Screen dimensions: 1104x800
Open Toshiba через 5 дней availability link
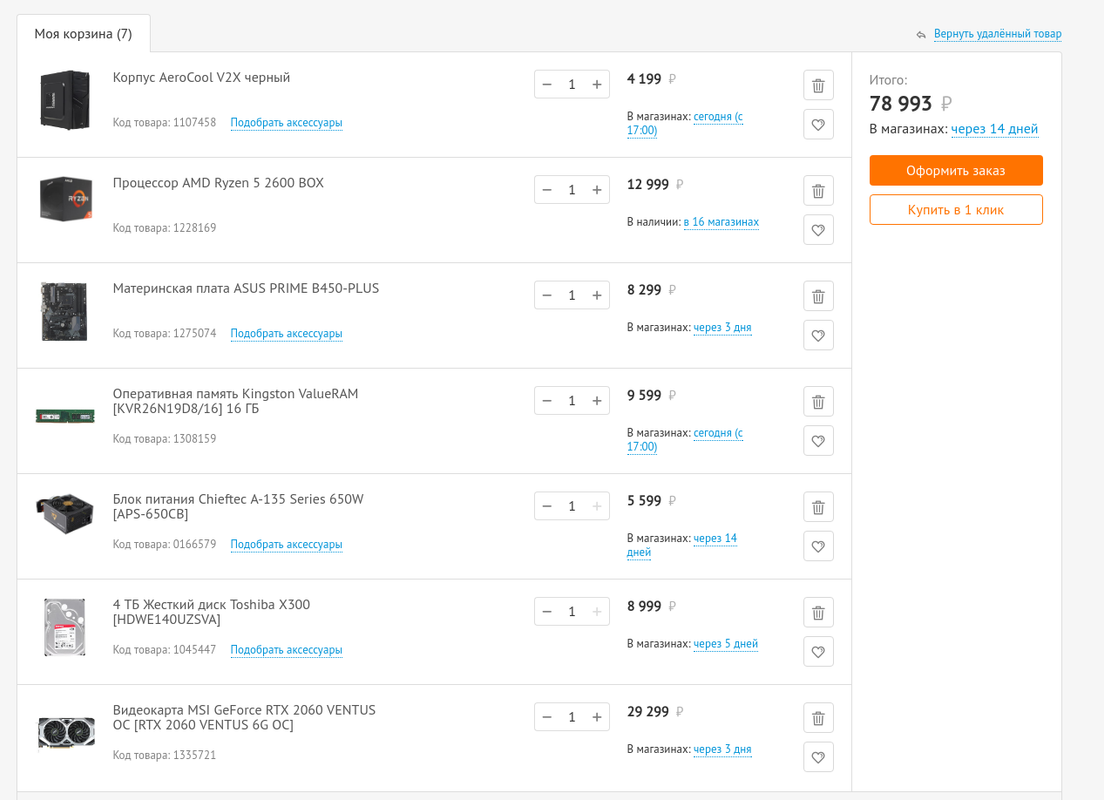click(x=725, y=644)
